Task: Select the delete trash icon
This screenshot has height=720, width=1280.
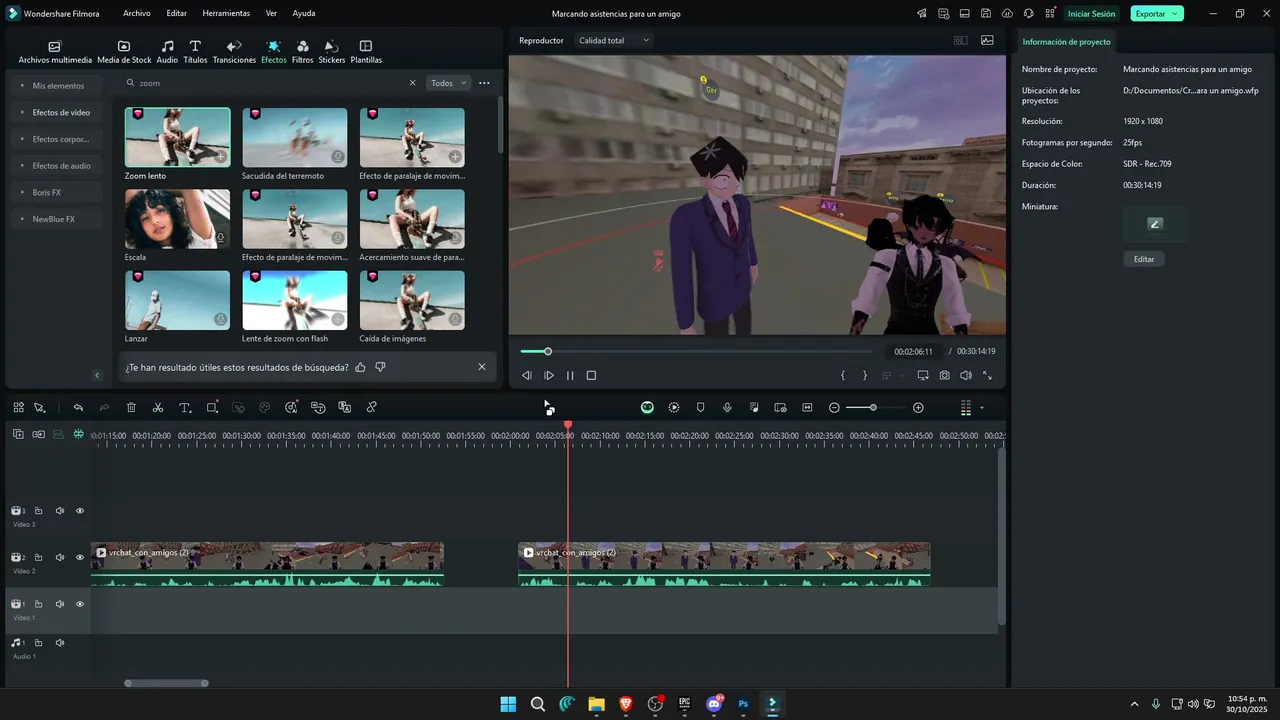Action: (131, 408)
